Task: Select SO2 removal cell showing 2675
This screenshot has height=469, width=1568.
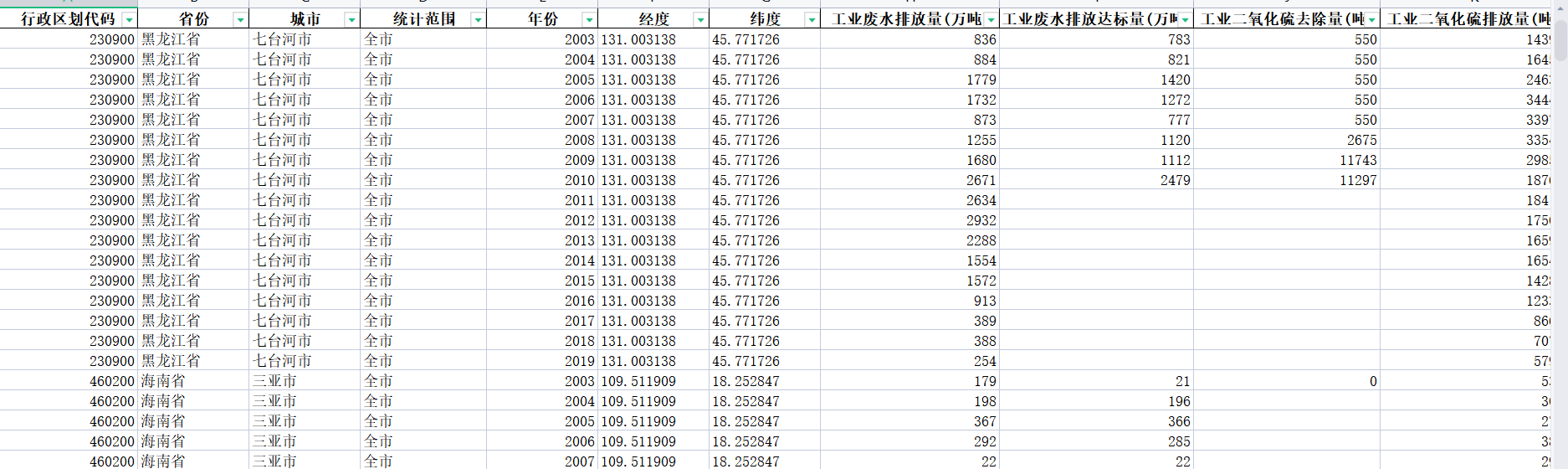Action: click(1287, 140)
